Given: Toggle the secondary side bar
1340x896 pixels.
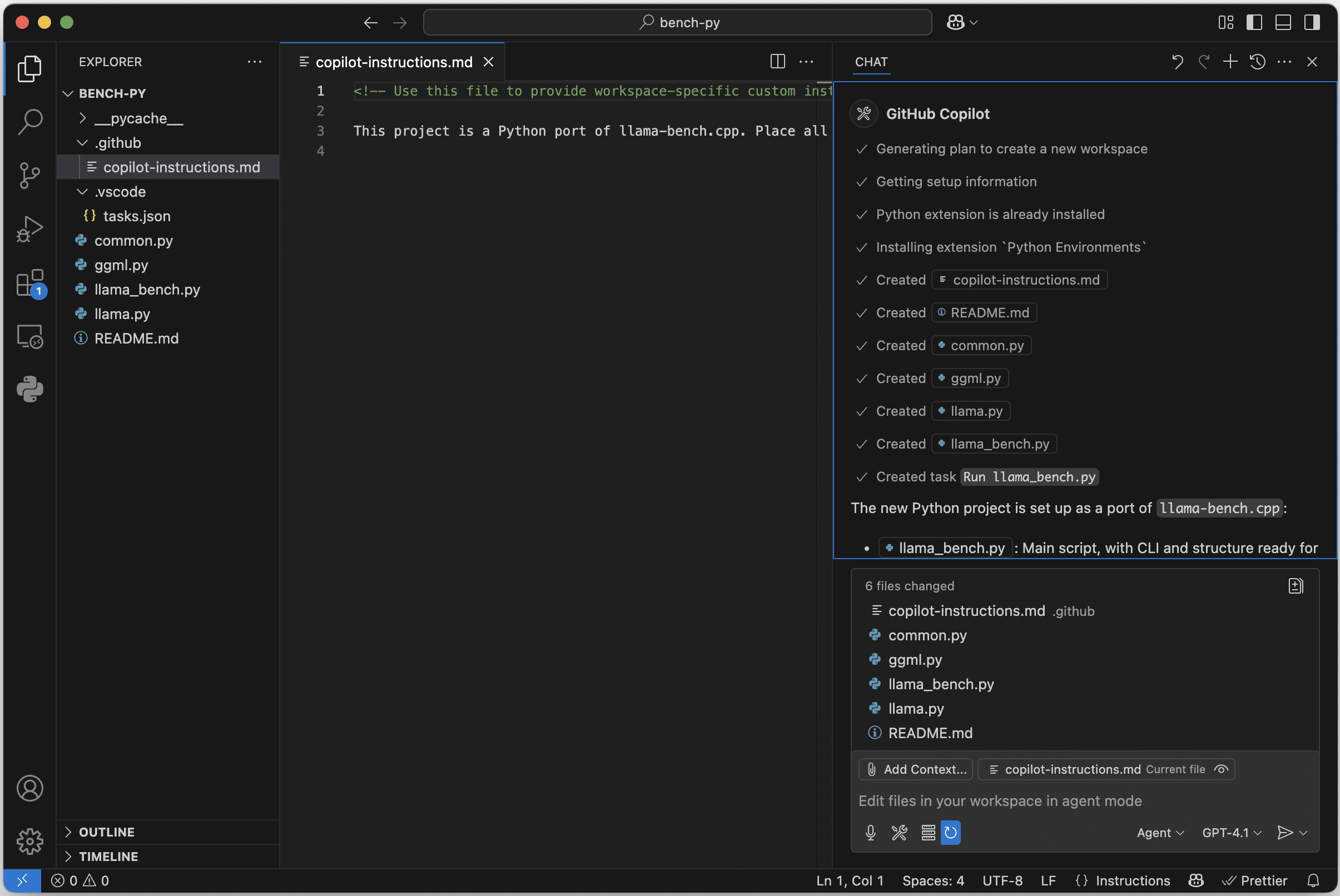Looking at the screenshot, I should (x=1312, y=22).
